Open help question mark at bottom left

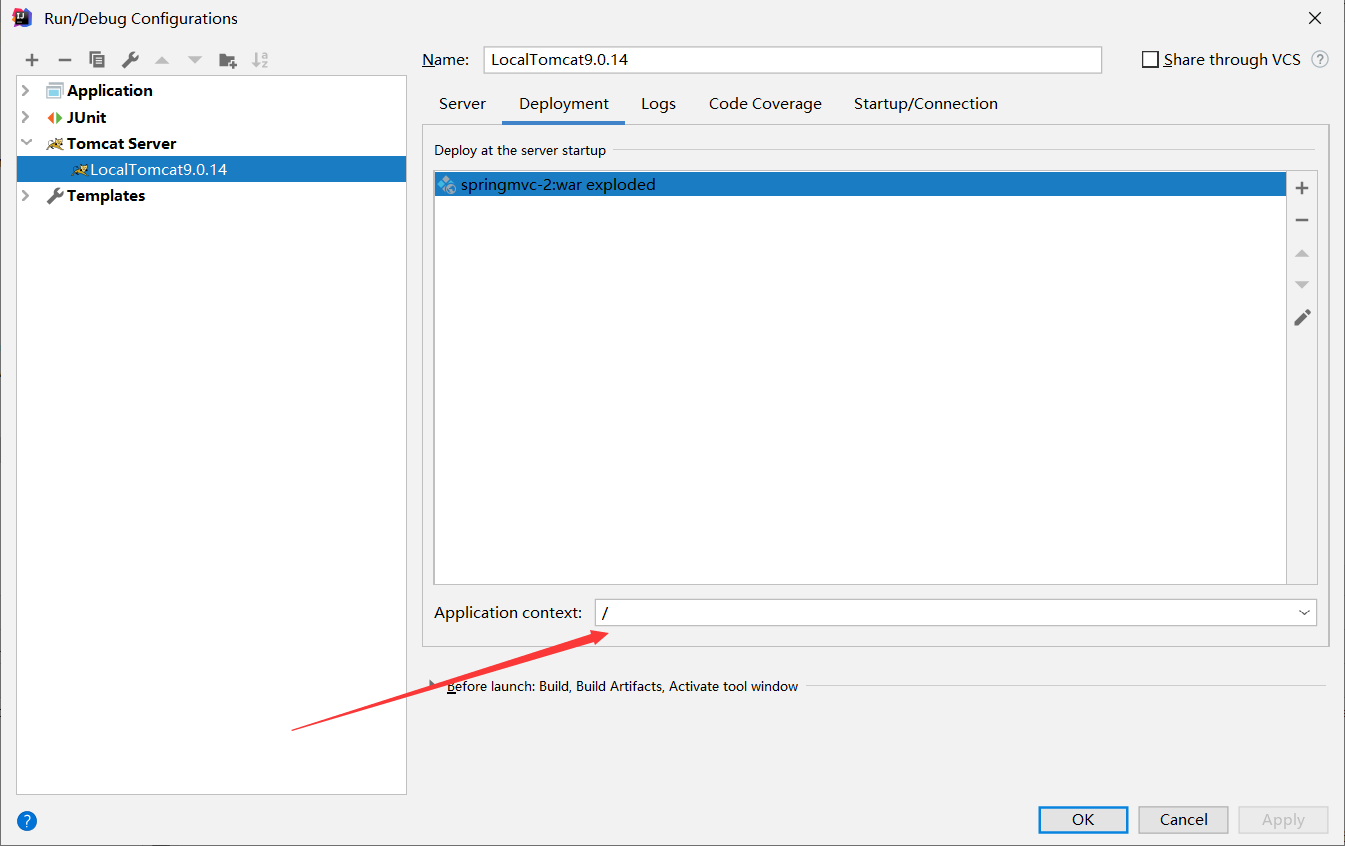tap(27, 821)
